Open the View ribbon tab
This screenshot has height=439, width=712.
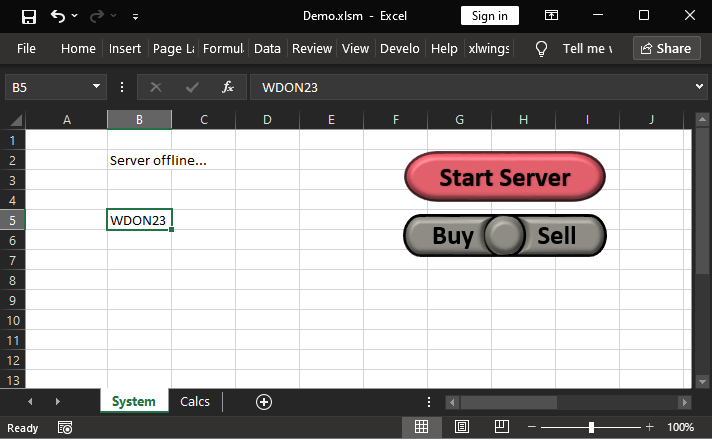[355, 49]
